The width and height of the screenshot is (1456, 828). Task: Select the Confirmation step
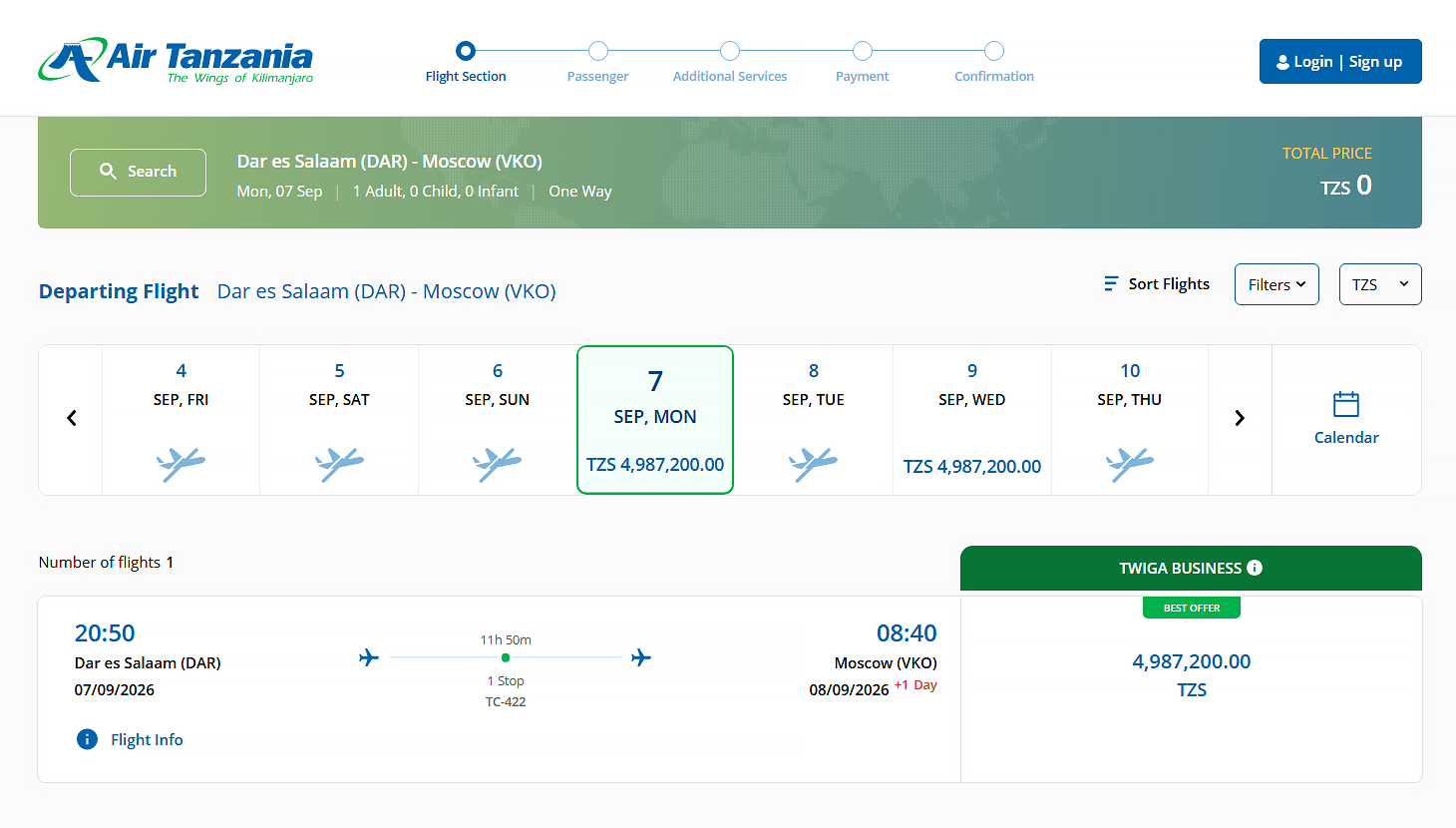994,64
